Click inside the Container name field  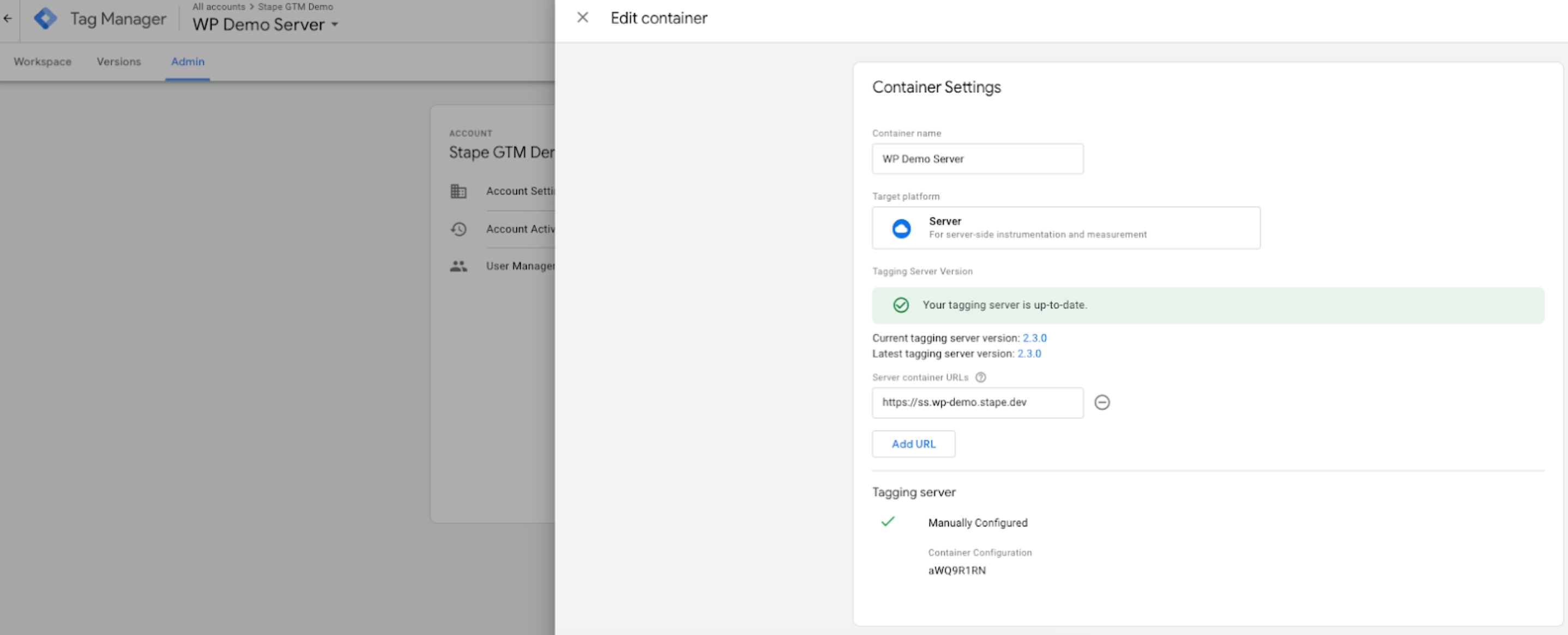(977, 159)
